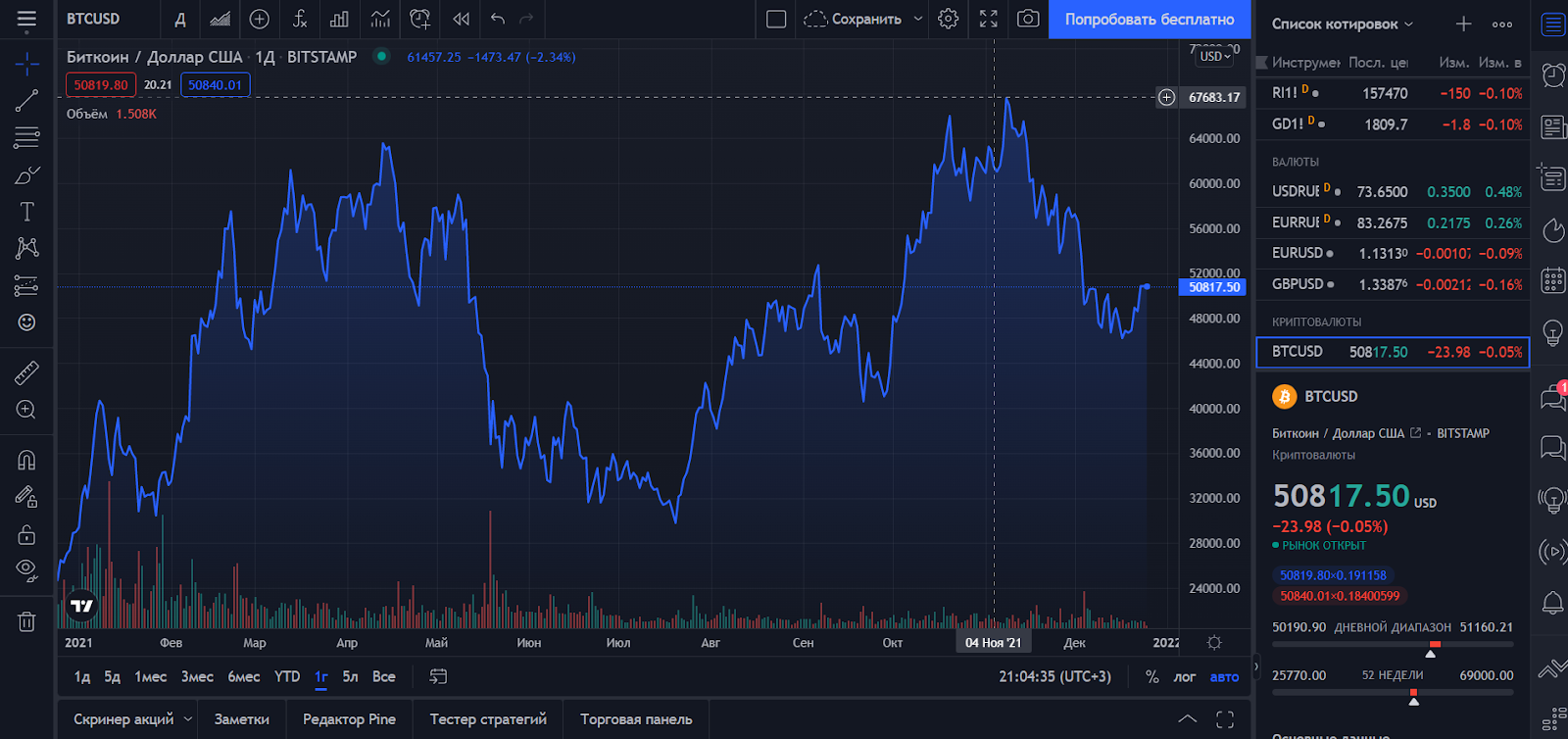Open financials bar chart menu
This screenshot has height=739, width=1568.
coord(339,19)
